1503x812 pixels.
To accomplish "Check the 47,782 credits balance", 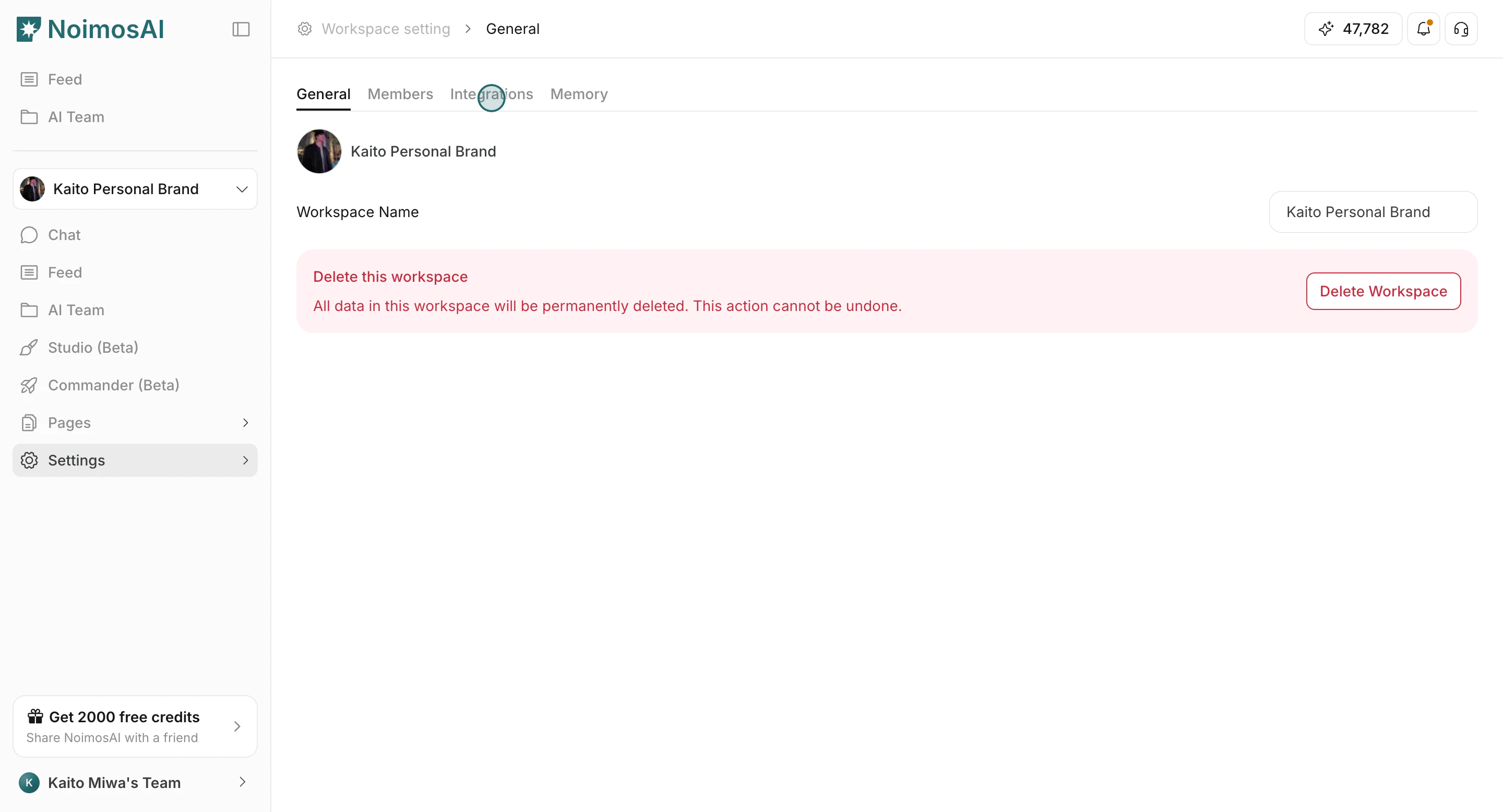I will coord(1353,29).
